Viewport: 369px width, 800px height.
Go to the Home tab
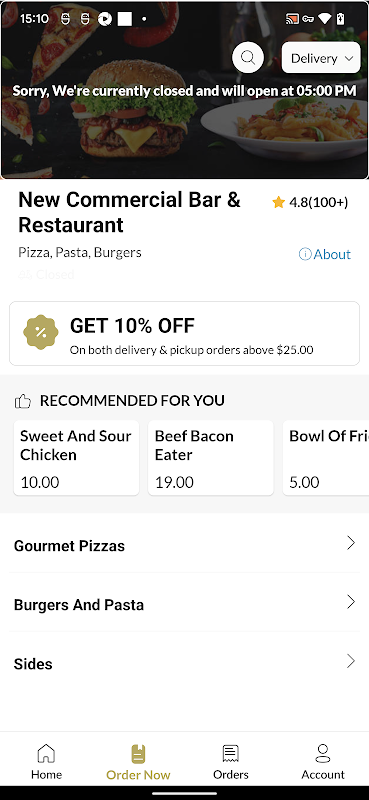pyautogui.click(x=46, y=762)
